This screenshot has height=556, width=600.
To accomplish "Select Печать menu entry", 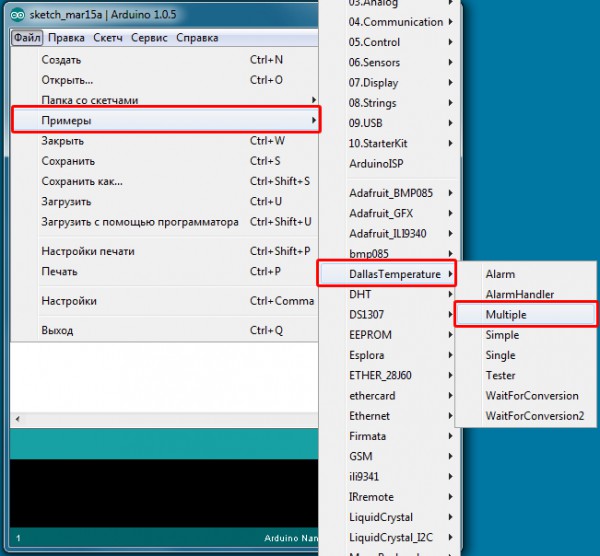I will (x=165, y=272).
